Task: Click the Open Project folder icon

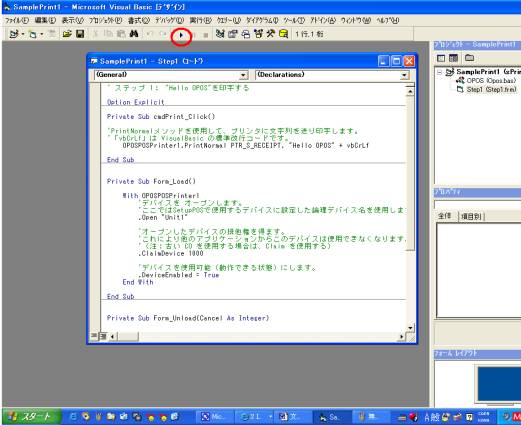Action: (67, 34)
